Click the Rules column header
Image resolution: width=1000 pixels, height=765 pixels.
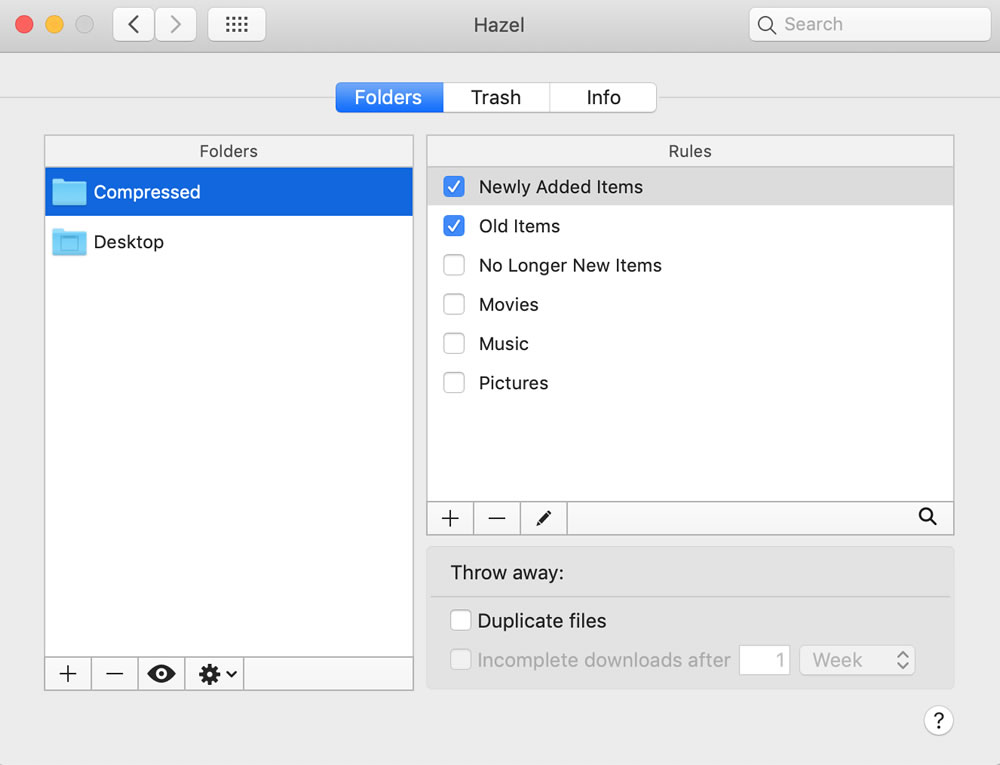point(690,151)
